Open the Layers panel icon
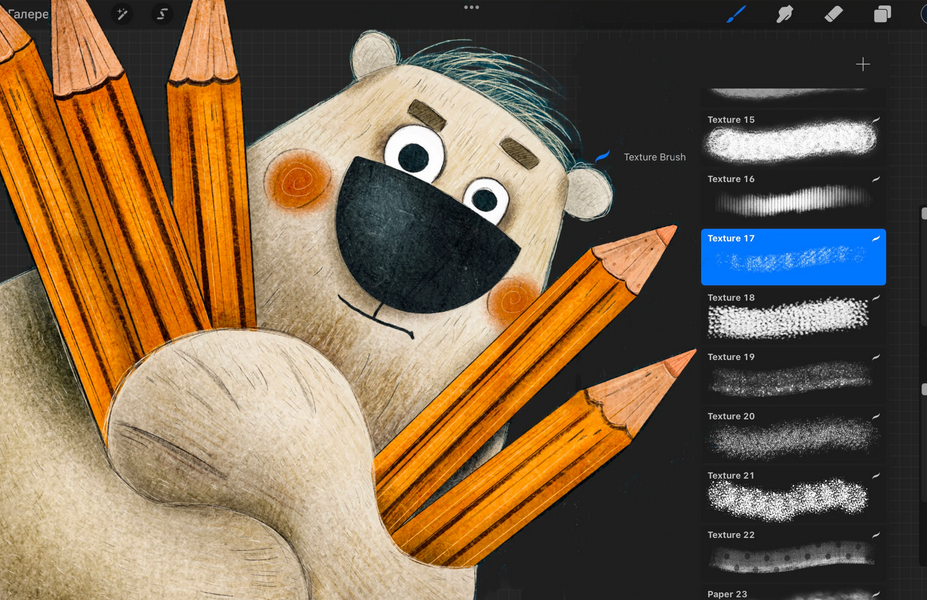Image resolution: width=927 pixels, height=600 pixels. pyautogui.click(x=882, y=14)
